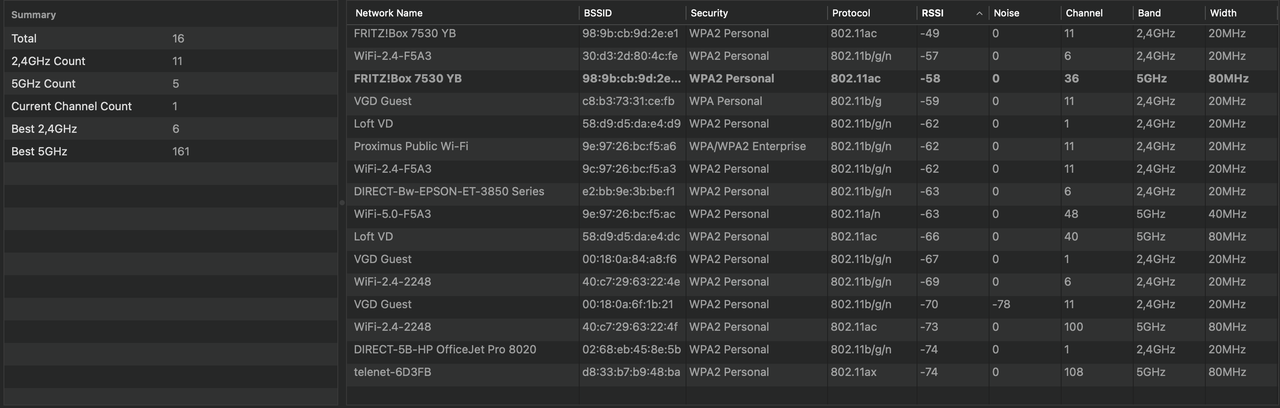Viewport: 1280px width, 408px height.
Task: Click the Channel column header
Action: click(1097, 14)
